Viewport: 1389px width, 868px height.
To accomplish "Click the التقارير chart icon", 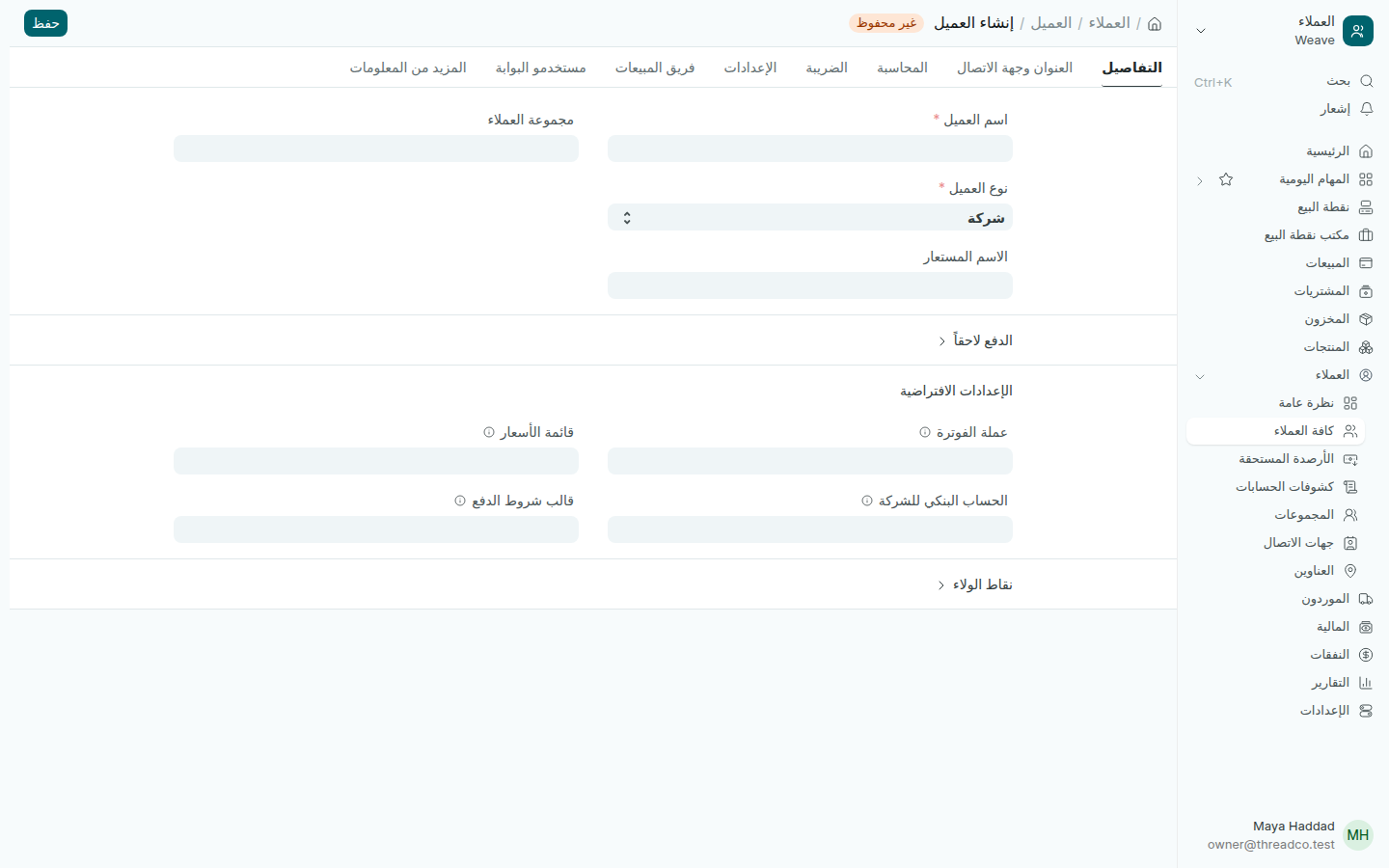I will coord(1366,683).
